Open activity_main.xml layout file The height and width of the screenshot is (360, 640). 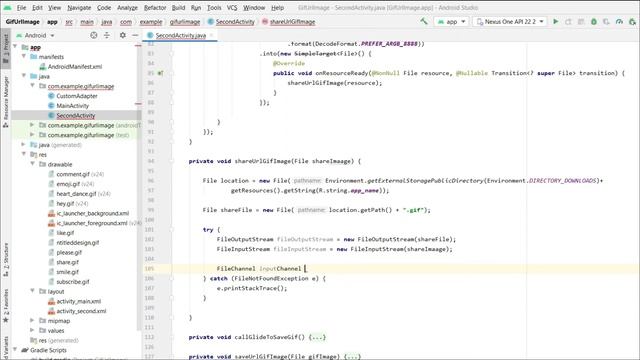tap(74, 301)
